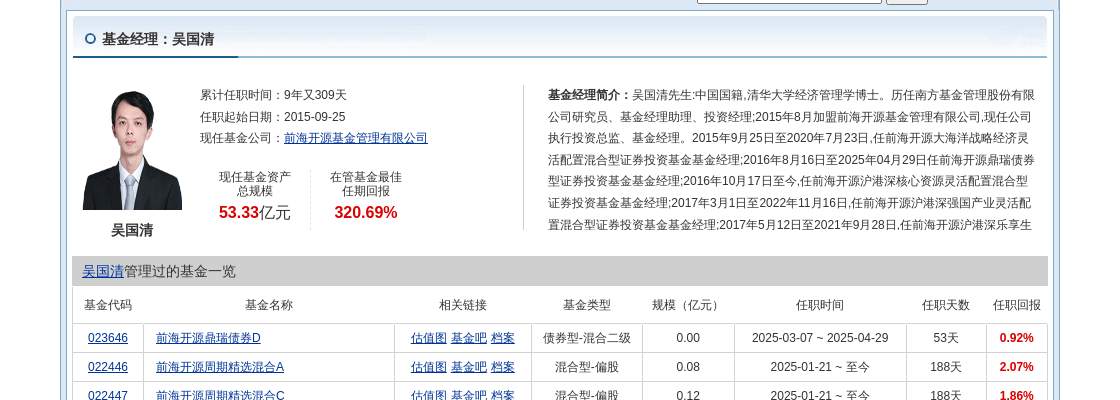The width and height of the screenshot is (1120, 400).
Task: Click the 规模(亿元) column header
Action: click(688, 305)
